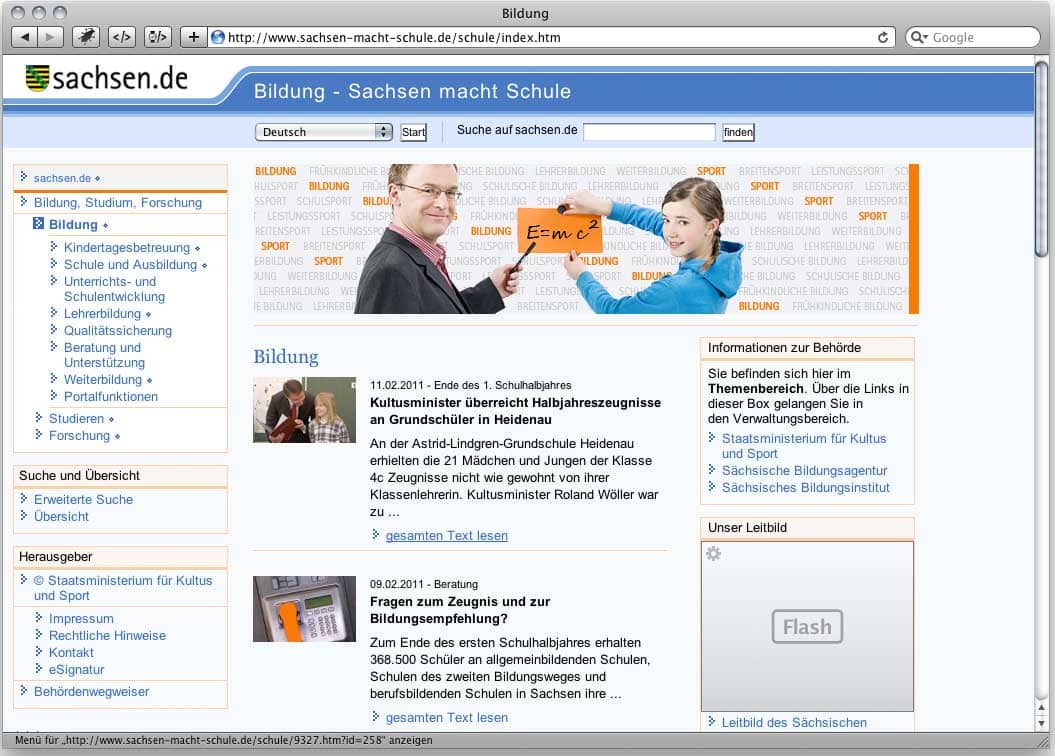Open Lehrerbildung in the sidebar menu

(102, 313)
